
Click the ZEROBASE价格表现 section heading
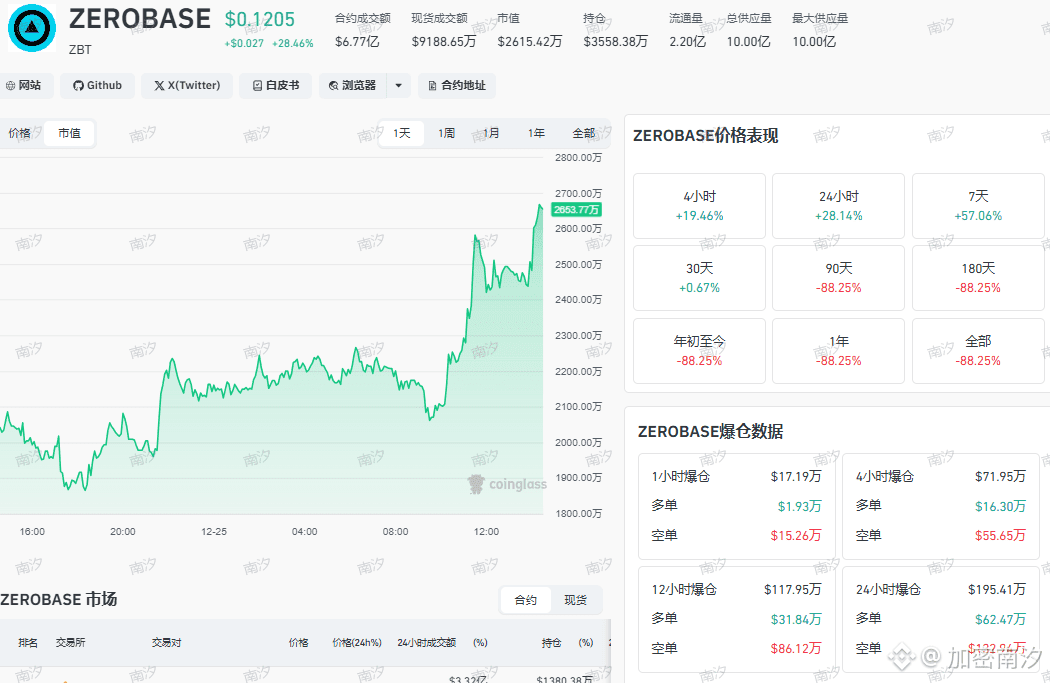pos(705,136)
